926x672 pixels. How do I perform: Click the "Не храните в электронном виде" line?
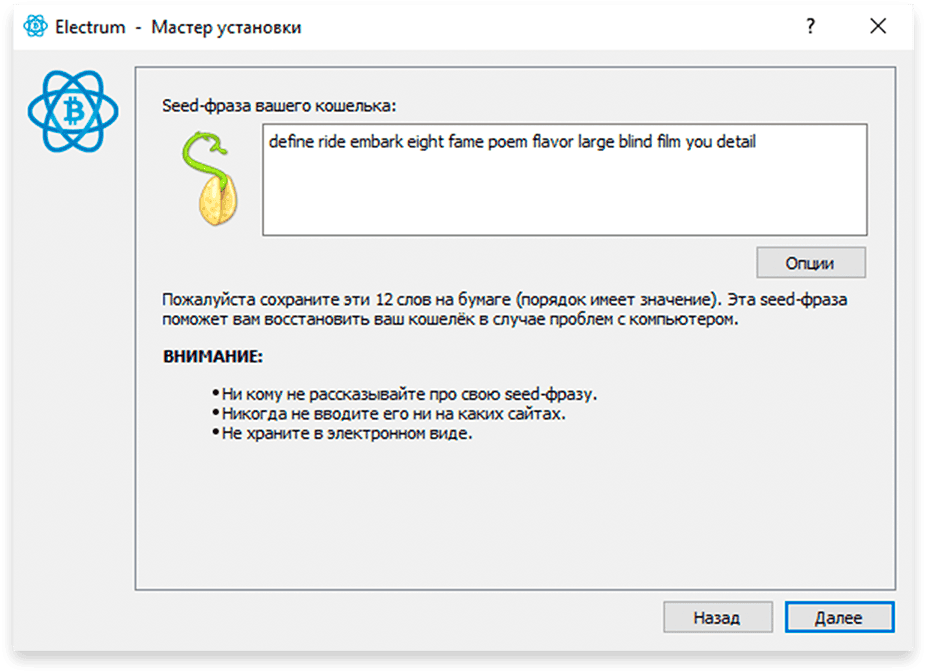tap(342, 433)
